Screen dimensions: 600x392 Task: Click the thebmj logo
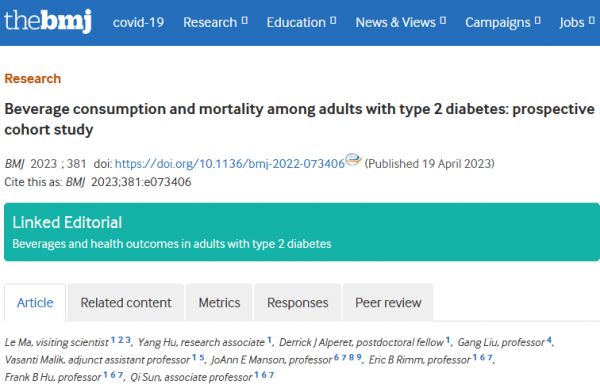pos(48,21)
